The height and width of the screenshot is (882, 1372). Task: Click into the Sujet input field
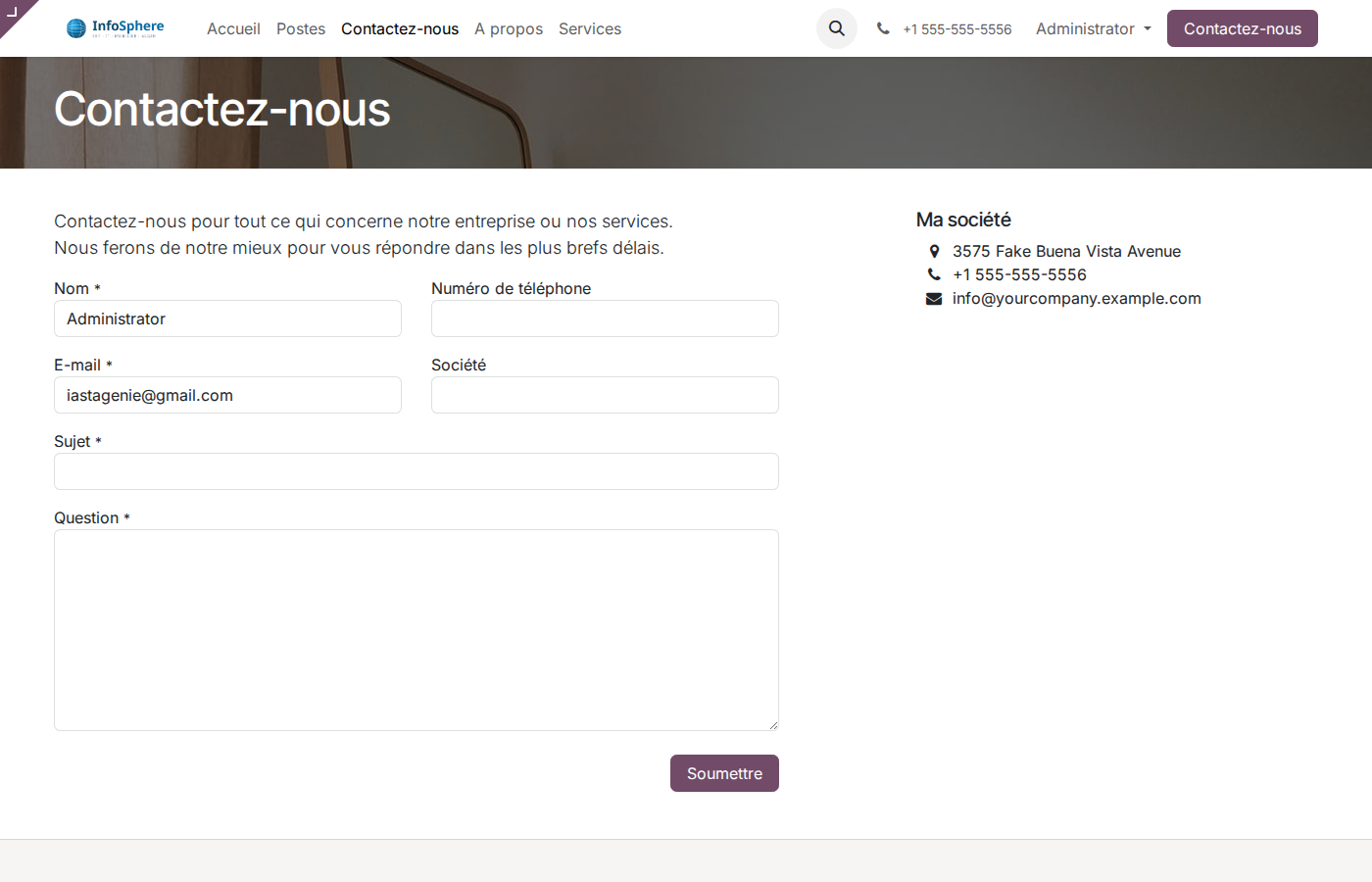[x=416, y=471]
